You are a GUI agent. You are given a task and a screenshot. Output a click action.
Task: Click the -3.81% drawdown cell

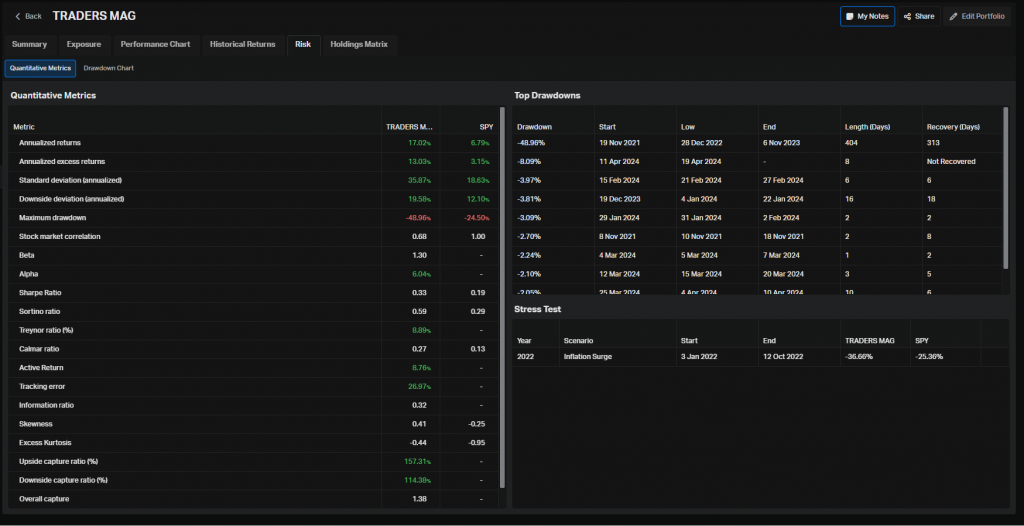click(530, 199)
